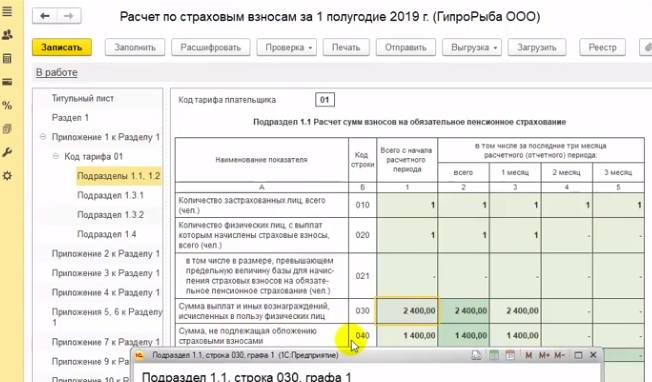Select Титульный лист in the section tree
652x382 pixels.
click(83, 99)
